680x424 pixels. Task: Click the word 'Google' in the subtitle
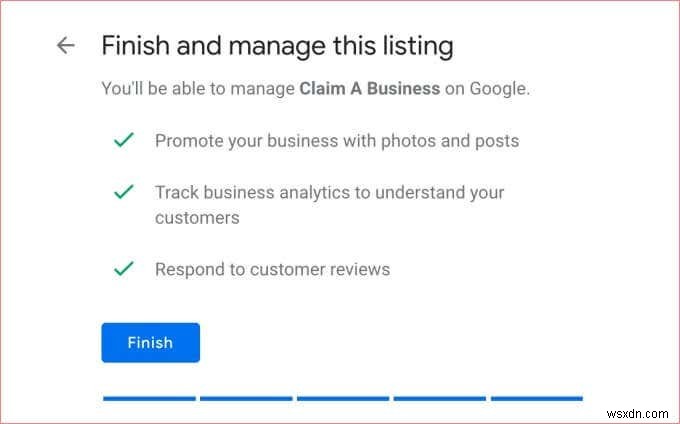click(498, 88)
